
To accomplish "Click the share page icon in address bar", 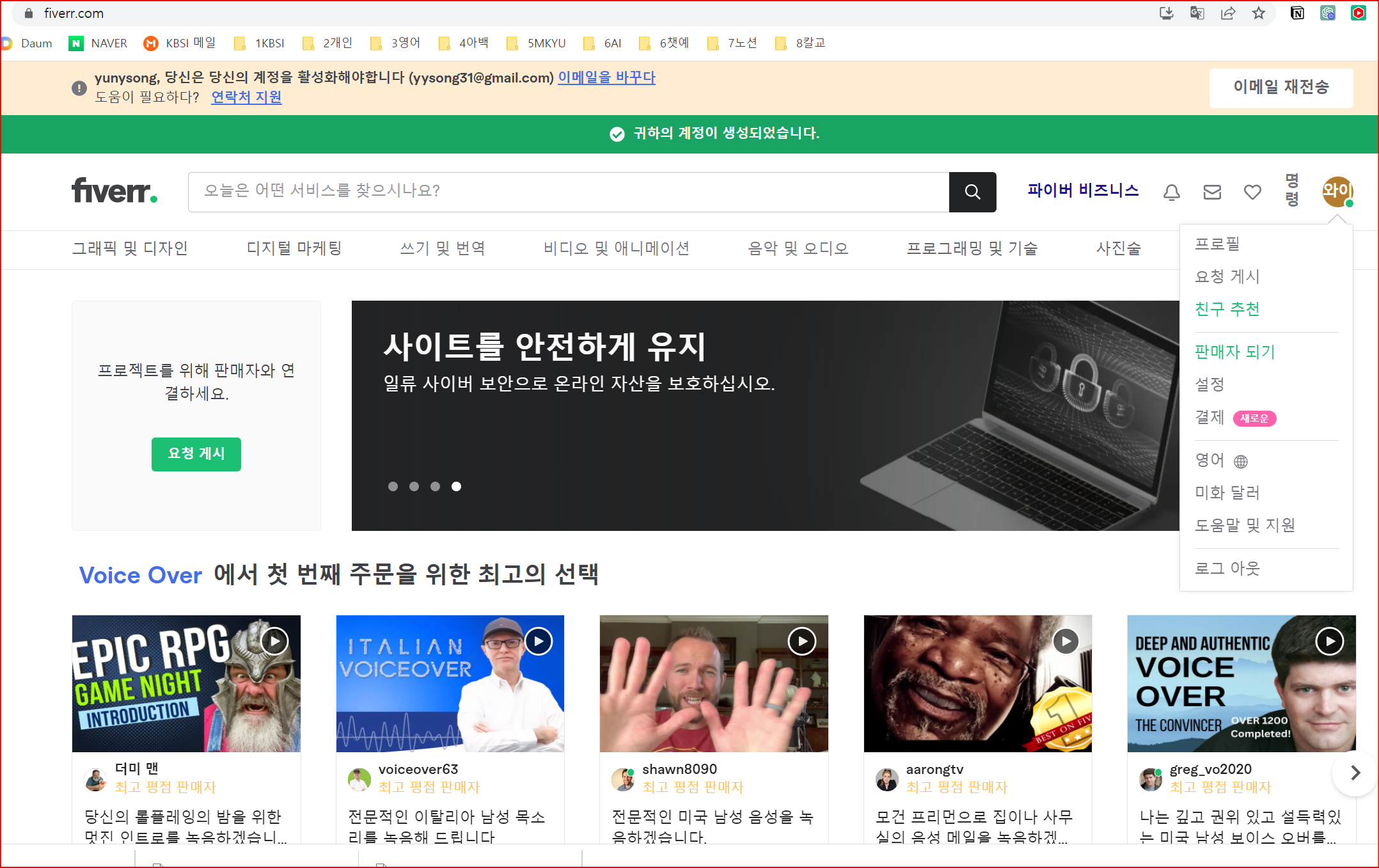I will pos(1227,13).
